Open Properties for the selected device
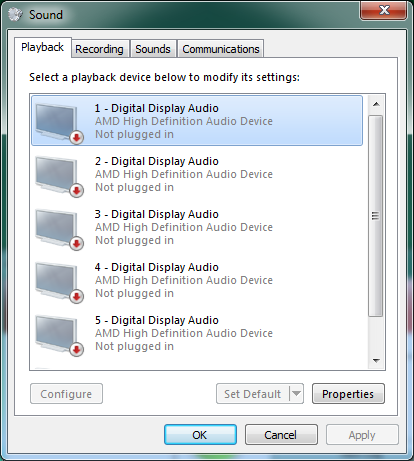Viewport: 414px width, 461px height. point(348,394)
